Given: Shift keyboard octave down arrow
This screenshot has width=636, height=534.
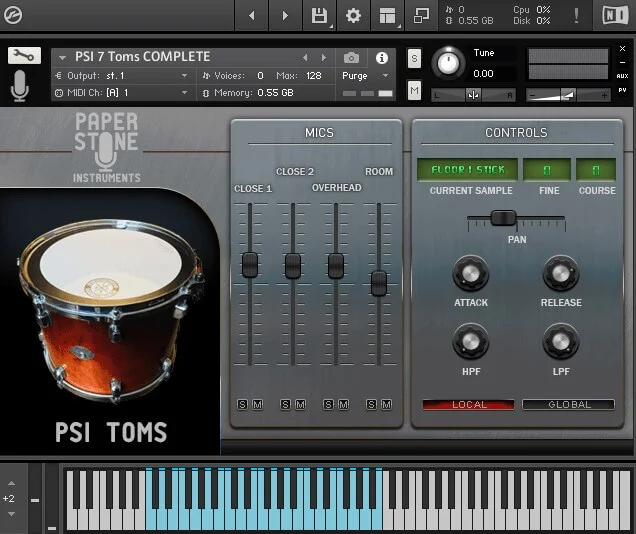Looking at the screenshot, I should pos(11,514).
